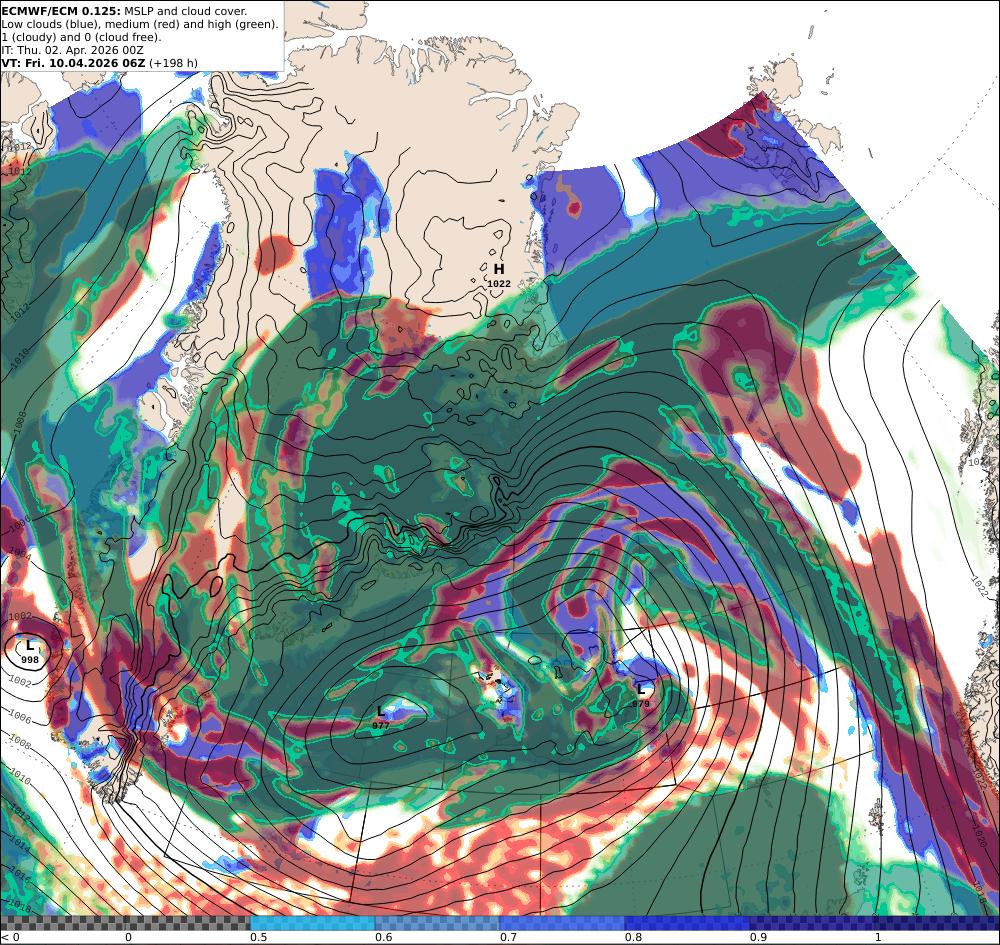Image resolution: width=1000 pixels, height=945 pixels.
Task: Click the '1016' isobar label
Action: [20, 875]
